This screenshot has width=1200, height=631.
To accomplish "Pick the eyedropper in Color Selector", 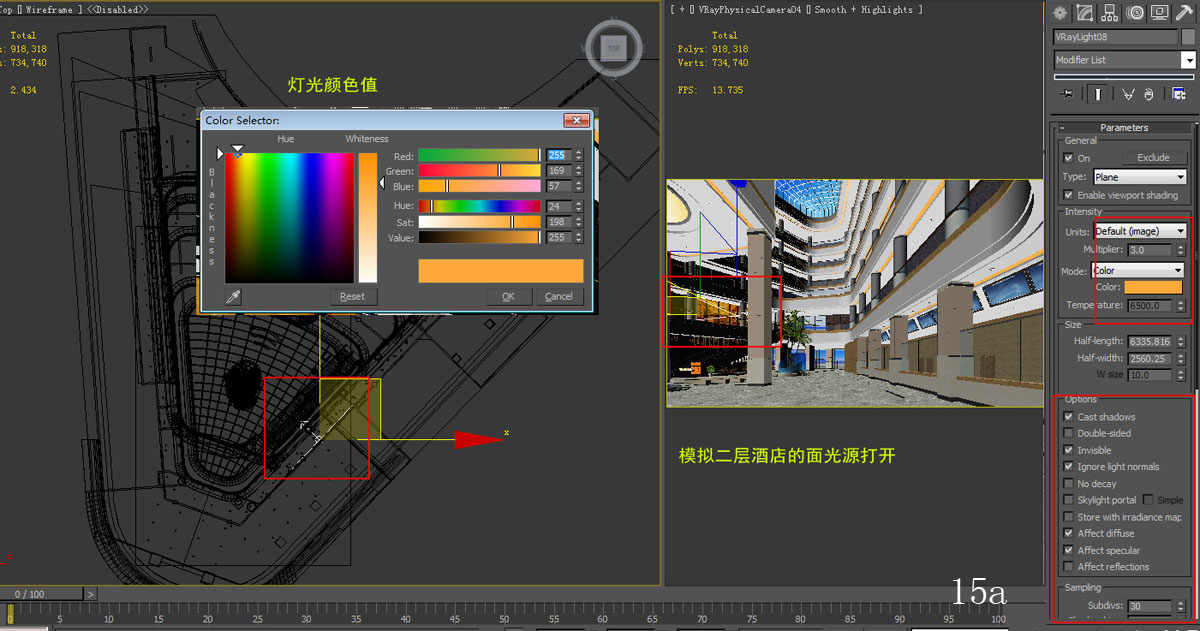I will click(233, 296).
